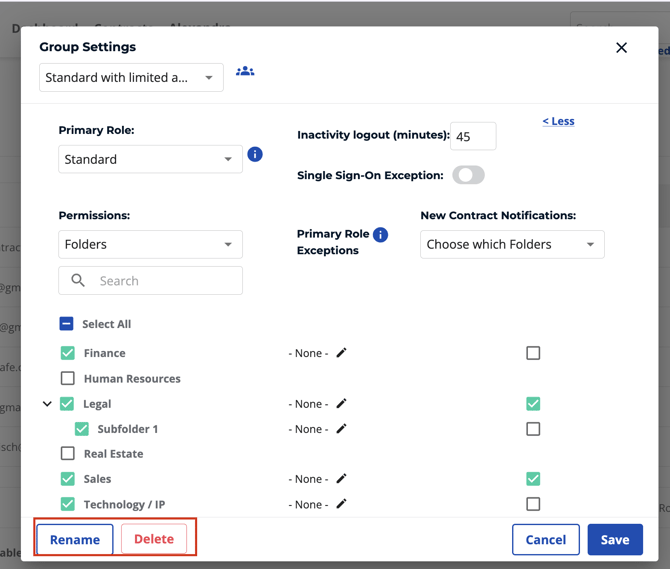Edit the Sales folder role exception
The height and width of the screenshot is (569, 670).
pos(341,479)
